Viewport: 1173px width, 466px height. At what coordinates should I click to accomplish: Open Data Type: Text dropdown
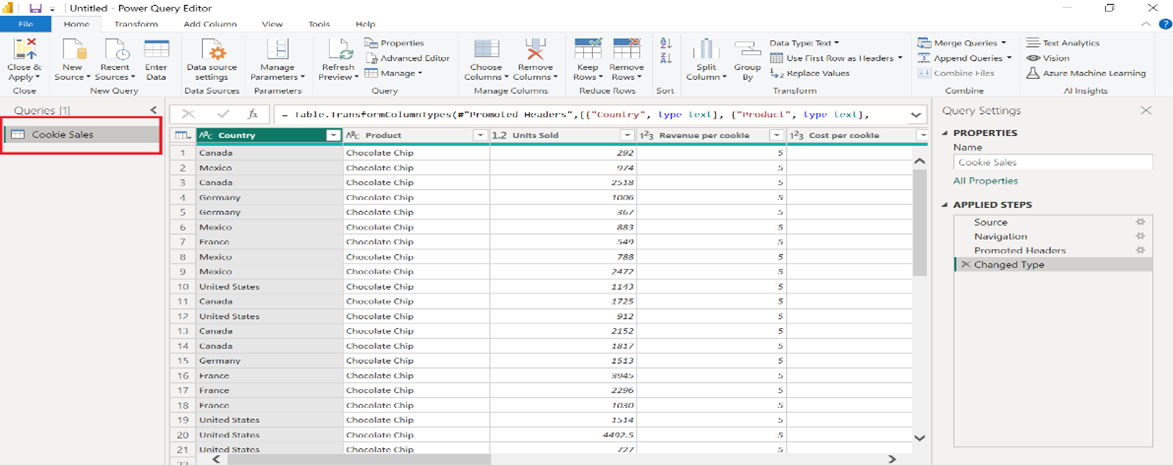pos(804,43)
